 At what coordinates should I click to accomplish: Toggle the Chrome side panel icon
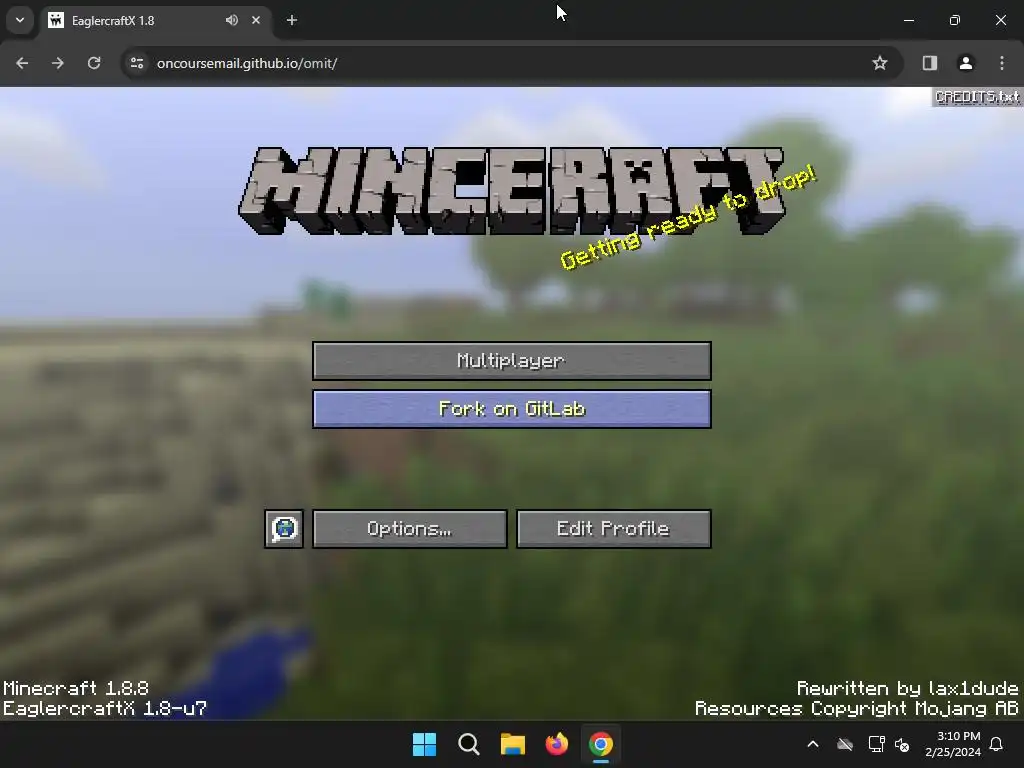click(x=930, y=63)
